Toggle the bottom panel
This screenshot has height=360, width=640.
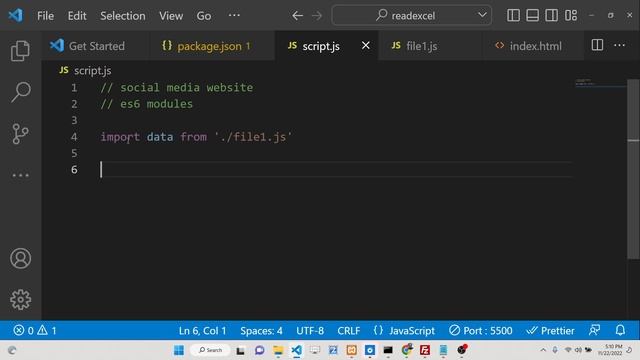point(532,16)
